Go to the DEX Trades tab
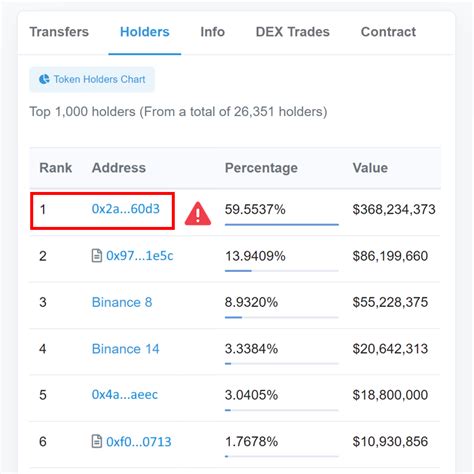This screenshot has height=474, width=474. [x=292, y=32]
